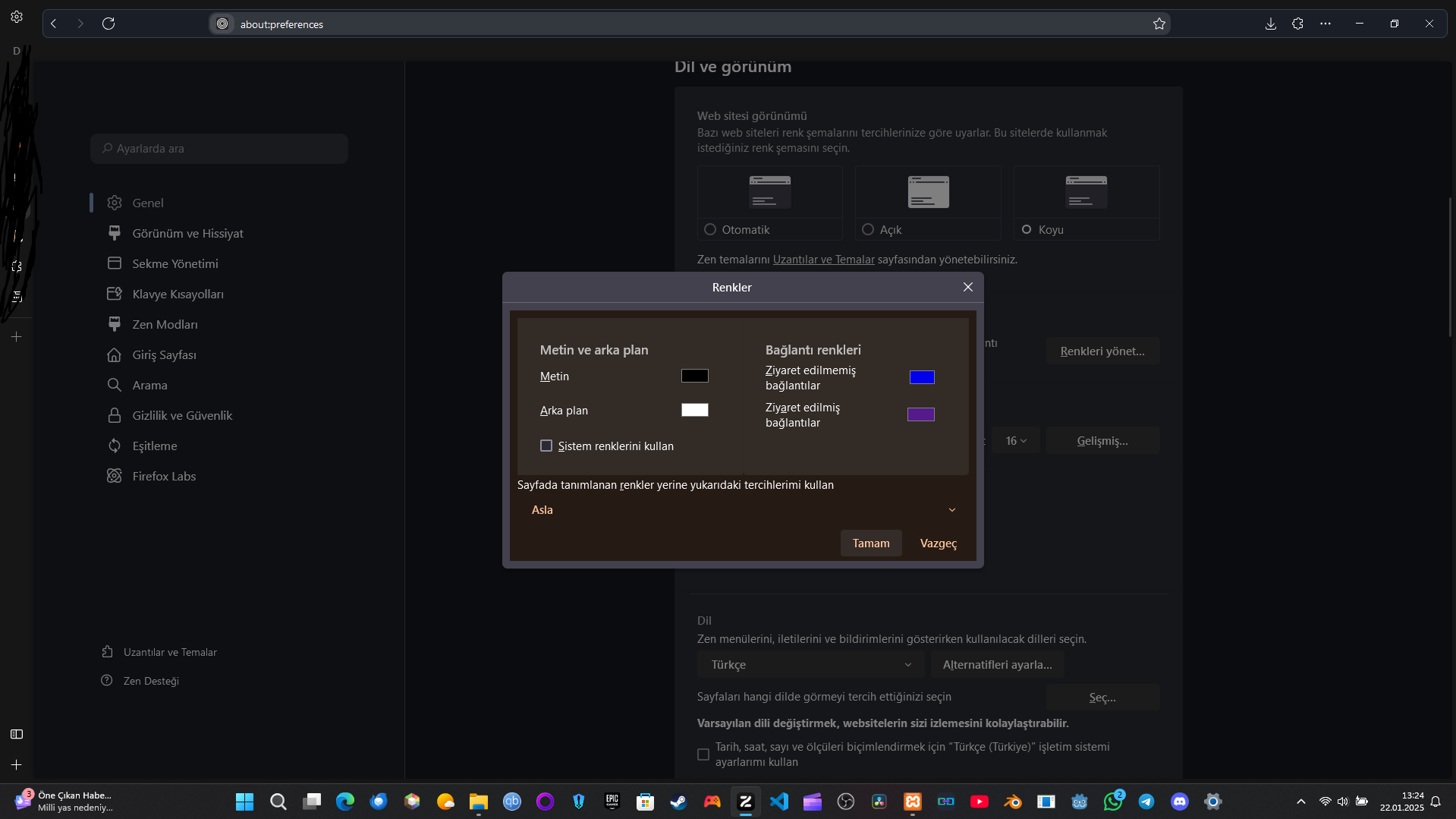Toggle the sidebar panel icon at bottom left
Screen dimensions: 1456x819
click(x=17, y=734)
